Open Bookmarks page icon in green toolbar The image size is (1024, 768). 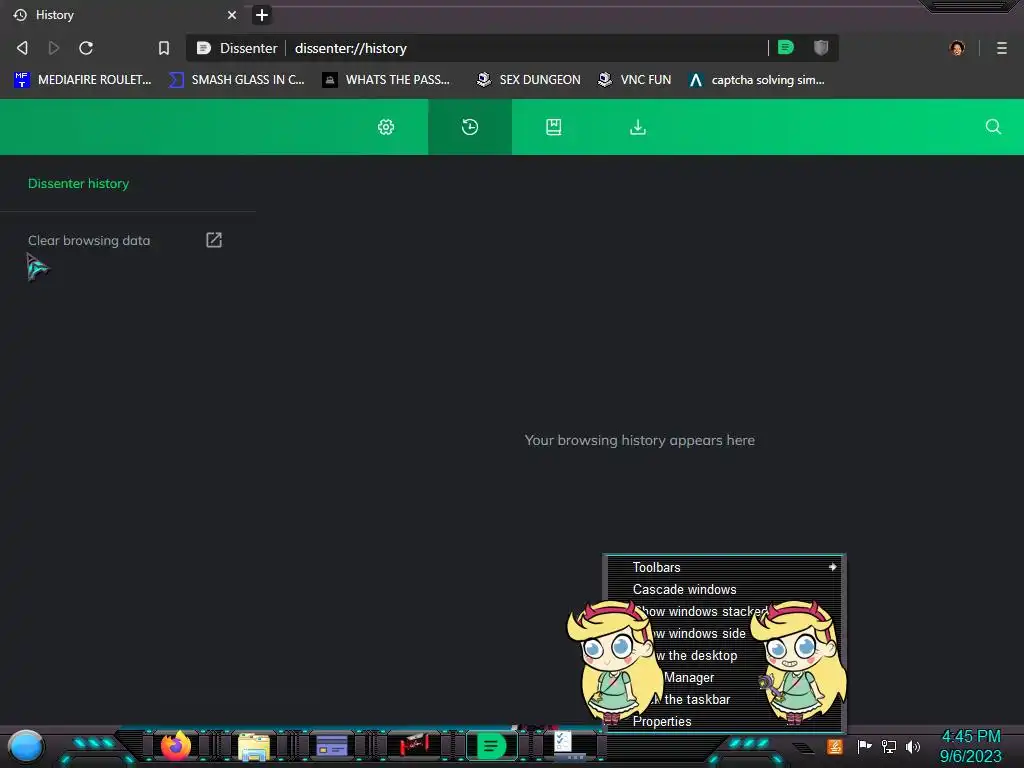[554, 127]
